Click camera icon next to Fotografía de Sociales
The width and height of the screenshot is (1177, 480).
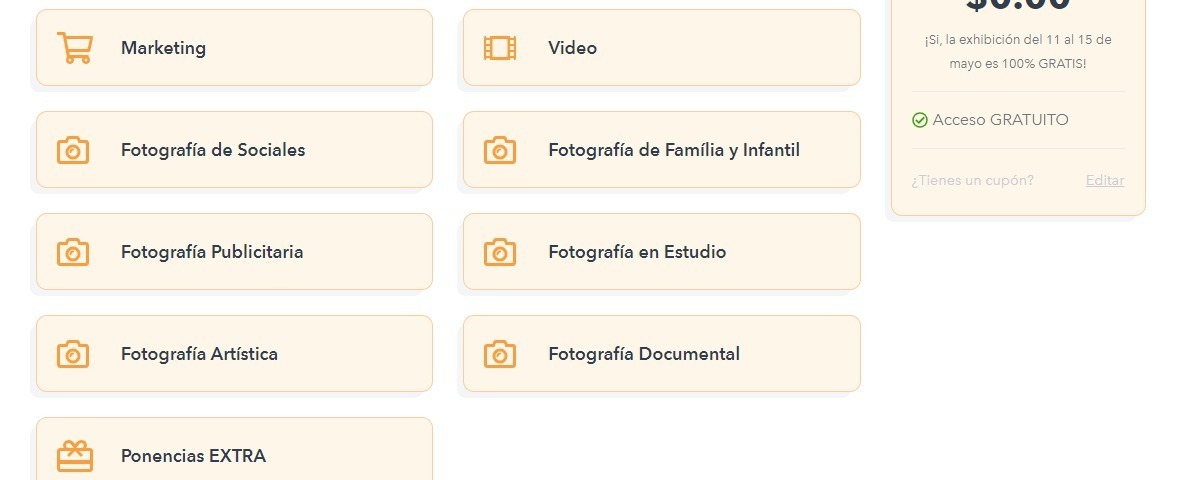pos(73,150)
